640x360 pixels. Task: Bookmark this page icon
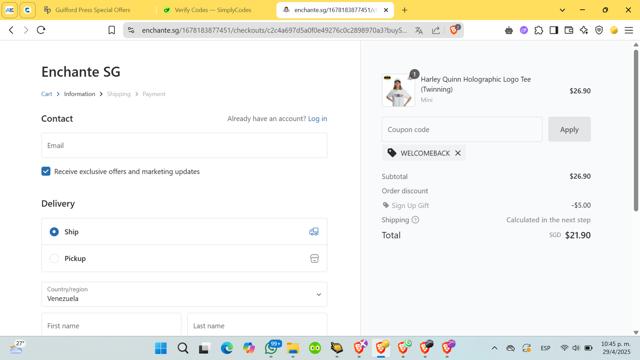111,30
